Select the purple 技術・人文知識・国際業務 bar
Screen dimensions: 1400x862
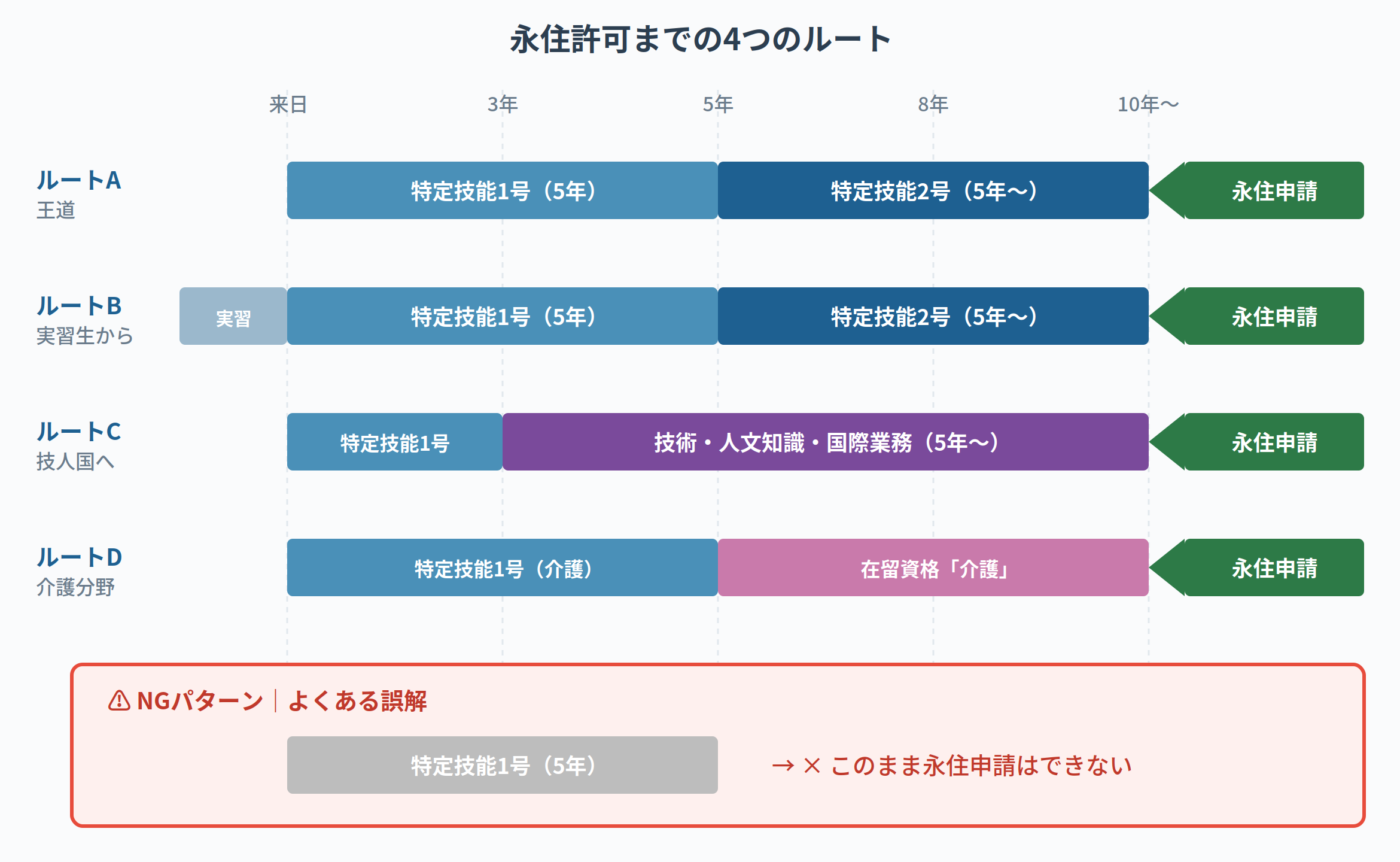pos(825,442)
